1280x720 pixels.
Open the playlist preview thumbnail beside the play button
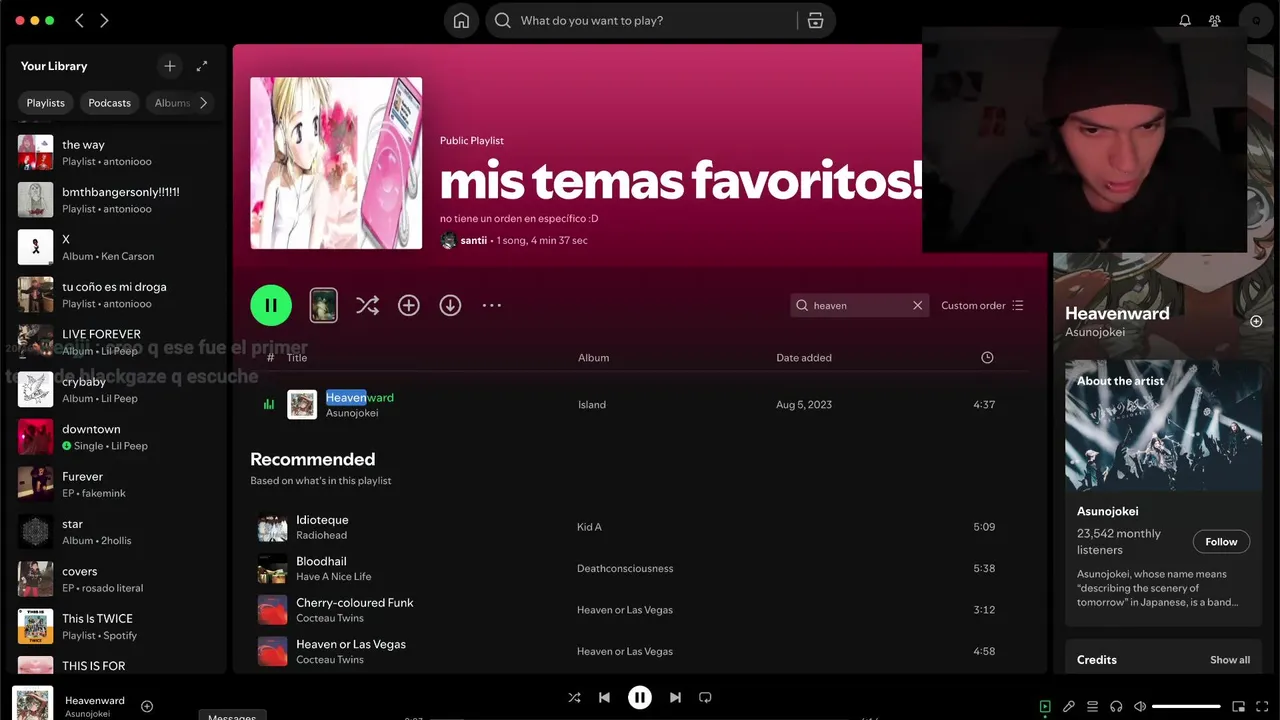(x=323, y=305)
